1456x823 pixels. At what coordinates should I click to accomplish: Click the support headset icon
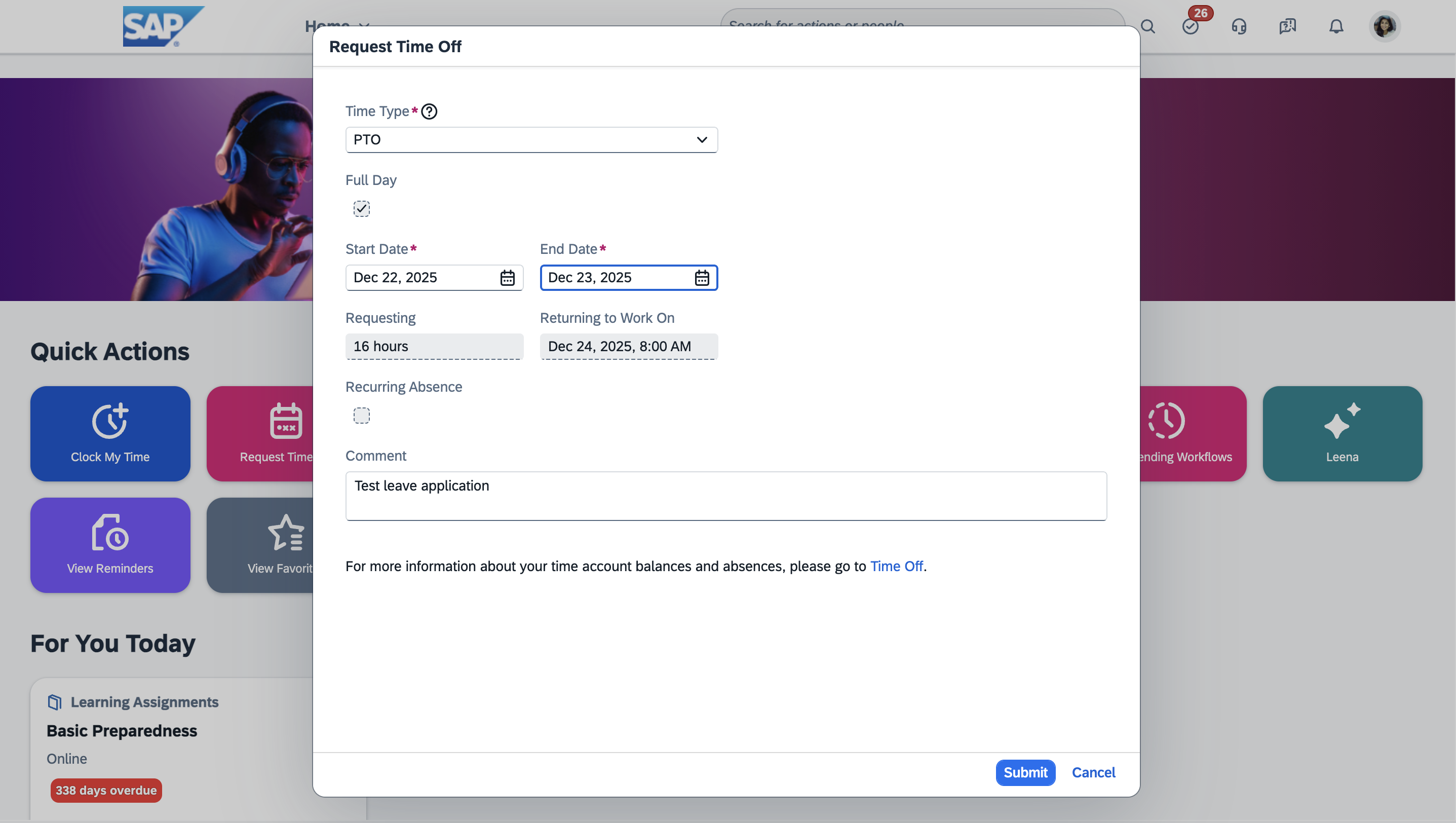tap(1238, 26)
